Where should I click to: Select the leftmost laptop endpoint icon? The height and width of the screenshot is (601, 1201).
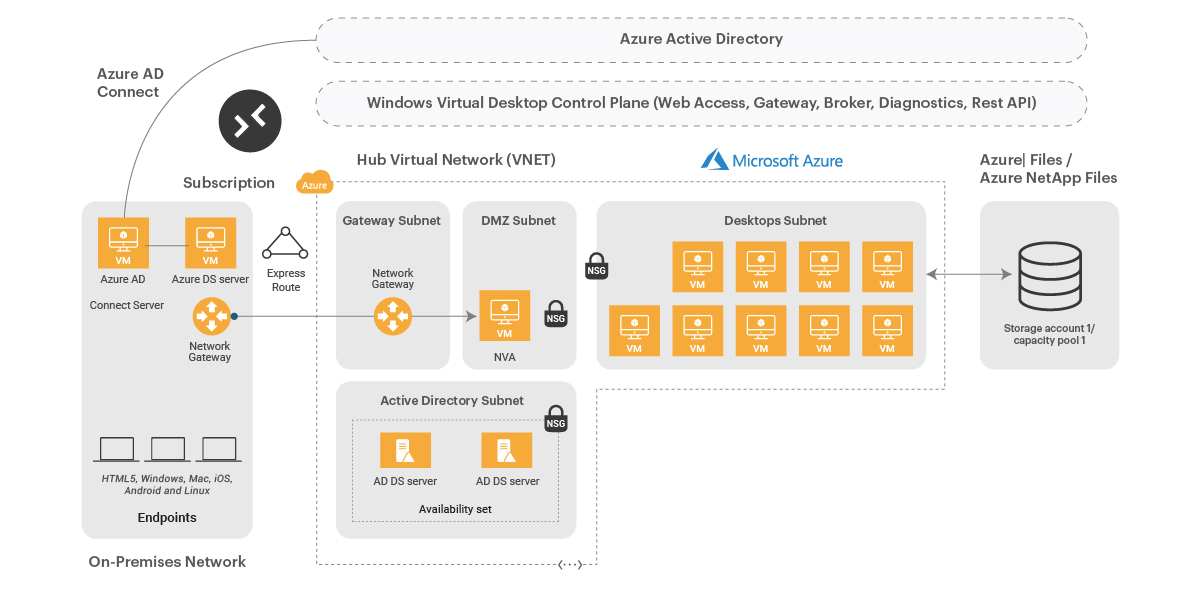pos(118,450)
